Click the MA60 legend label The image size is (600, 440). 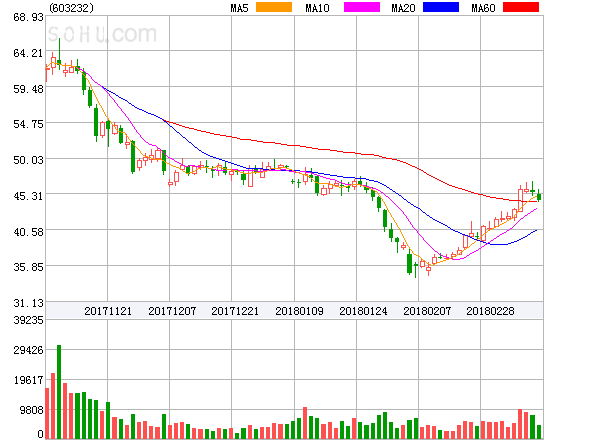tap(483, 8)
